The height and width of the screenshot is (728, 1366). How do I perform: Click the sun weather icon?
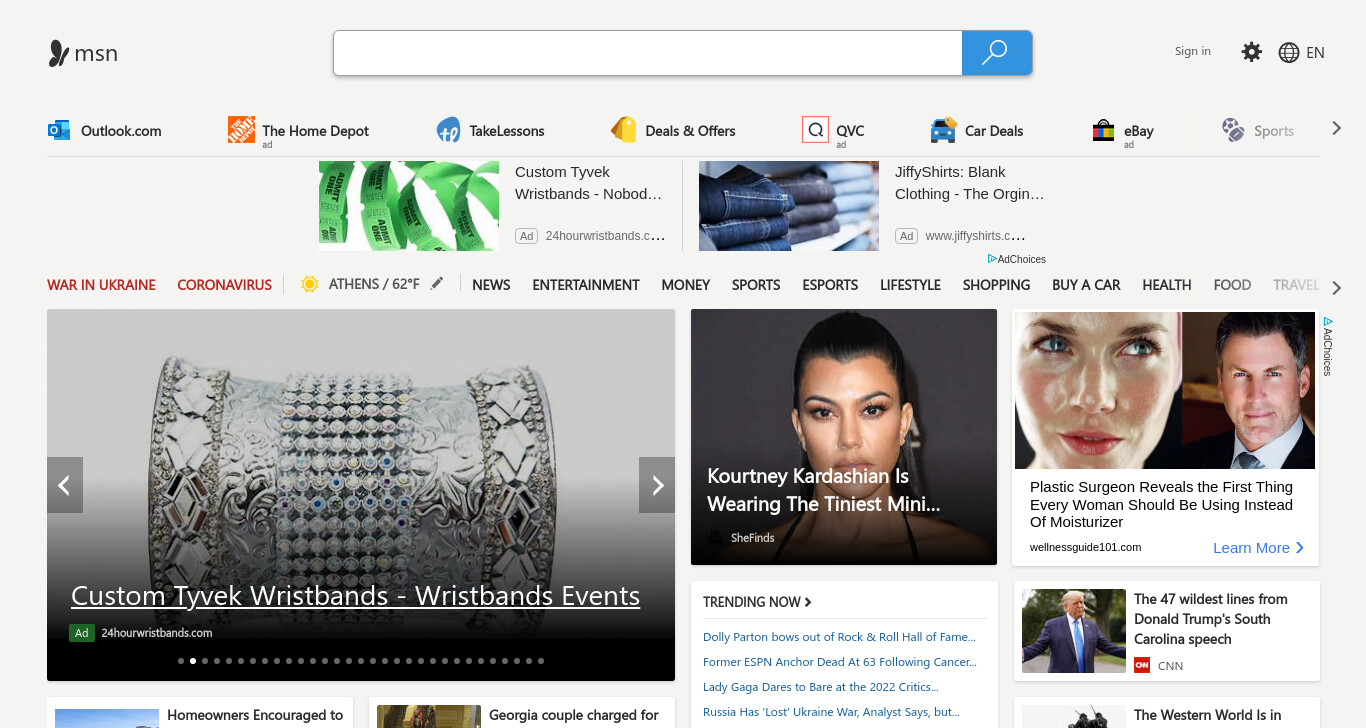pos(310,284)
